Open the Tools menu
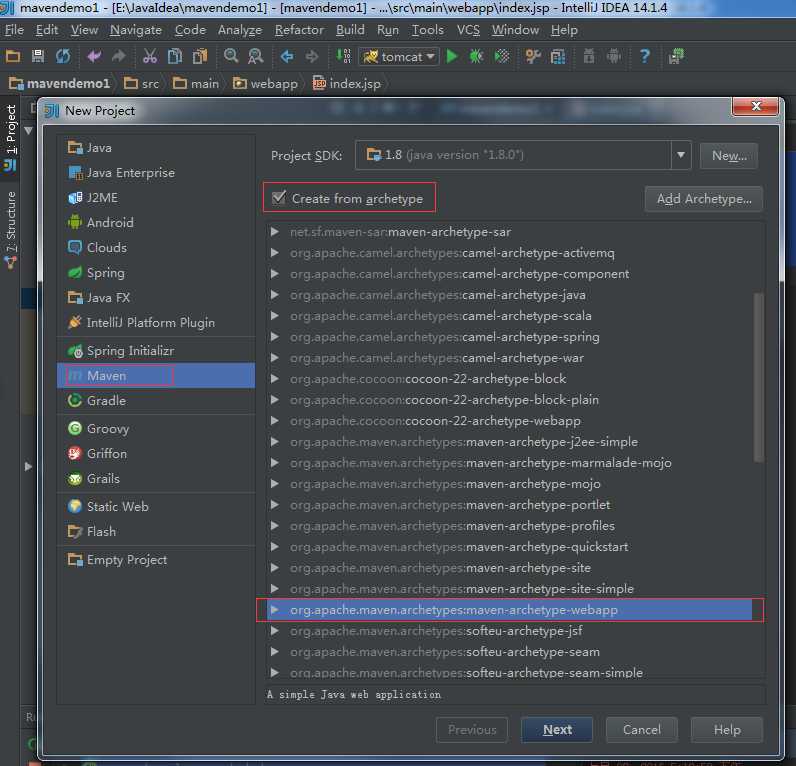This screenshot has width=796, height=766. [x=427, y=30]
